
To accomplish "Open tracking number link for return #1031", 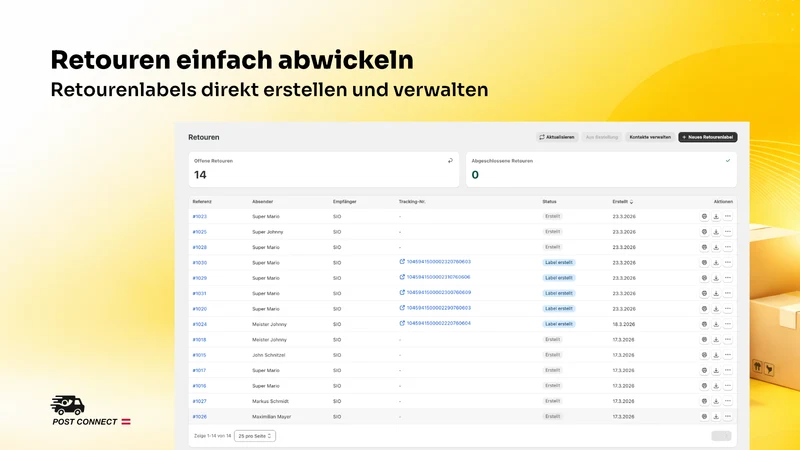I will (435, 292).
